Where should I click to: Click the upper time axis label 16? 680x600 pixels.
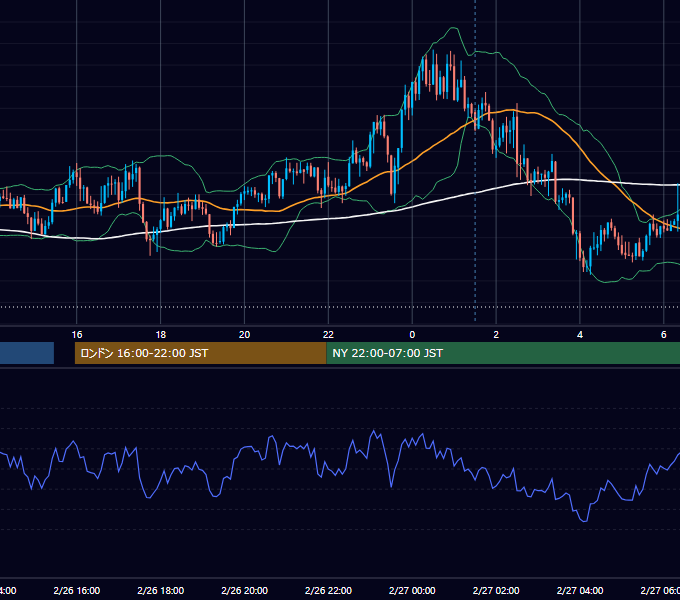click(77, 335)
